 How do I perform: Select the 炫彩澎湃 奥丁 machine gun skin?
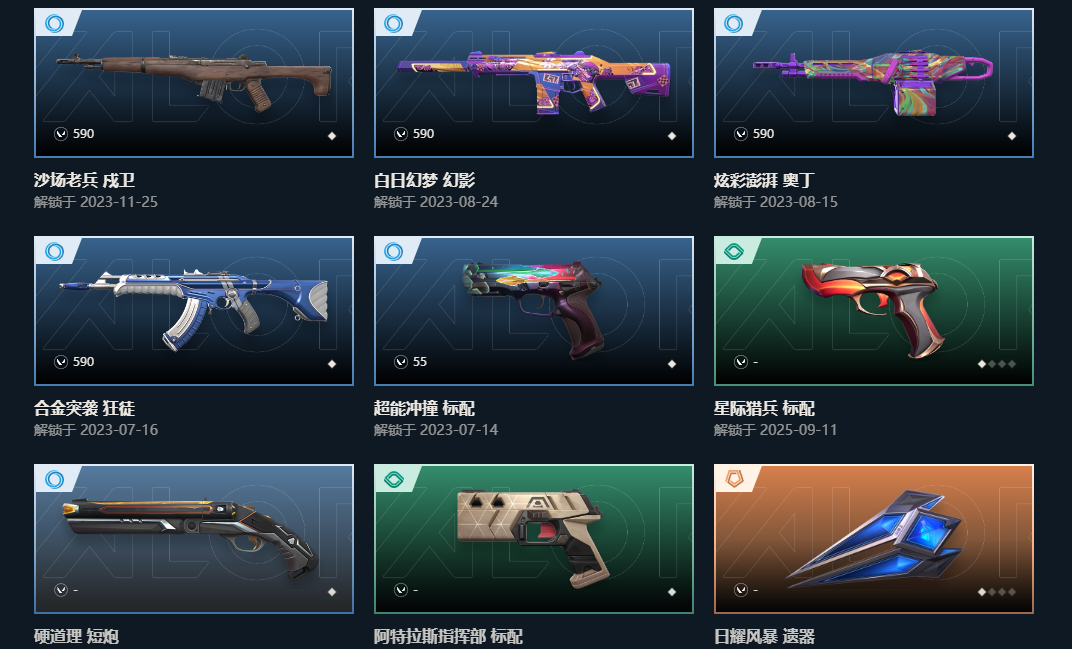click(x=874, y=83)
